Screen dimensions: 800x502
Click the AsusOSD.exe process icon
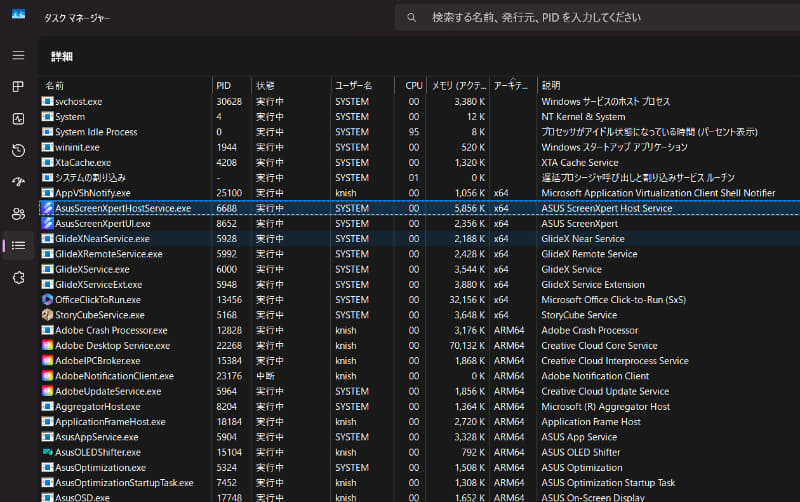[47, 497]
